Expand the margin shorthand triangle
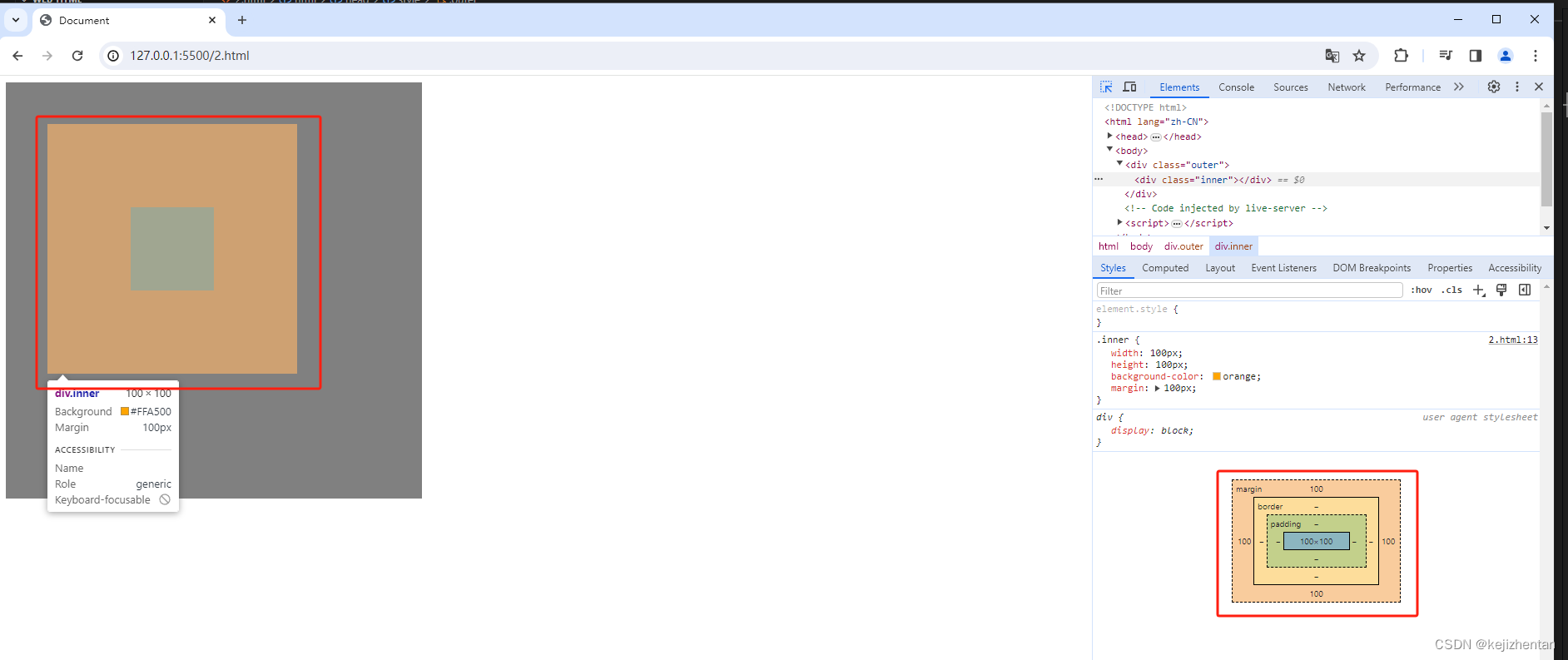 (1157, 388)
